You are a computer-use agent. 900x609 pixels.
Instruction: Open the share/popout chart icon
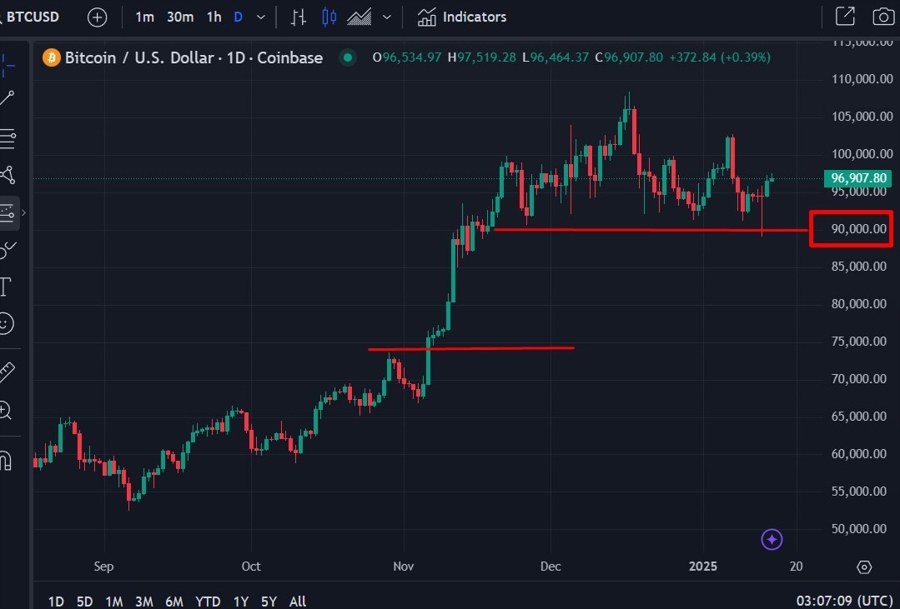click(x=845, y=17)
